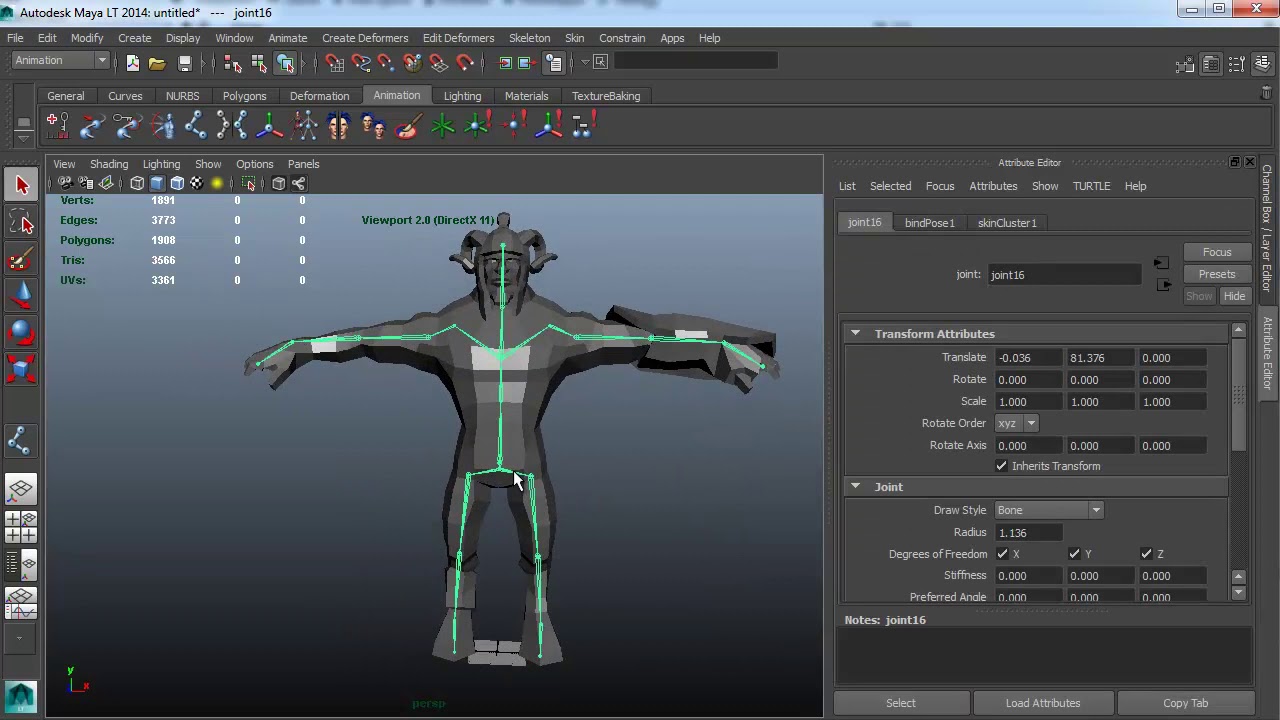Switch to single perspective view layout
Screen dimensions: 1280x720
tap(21, 490)
